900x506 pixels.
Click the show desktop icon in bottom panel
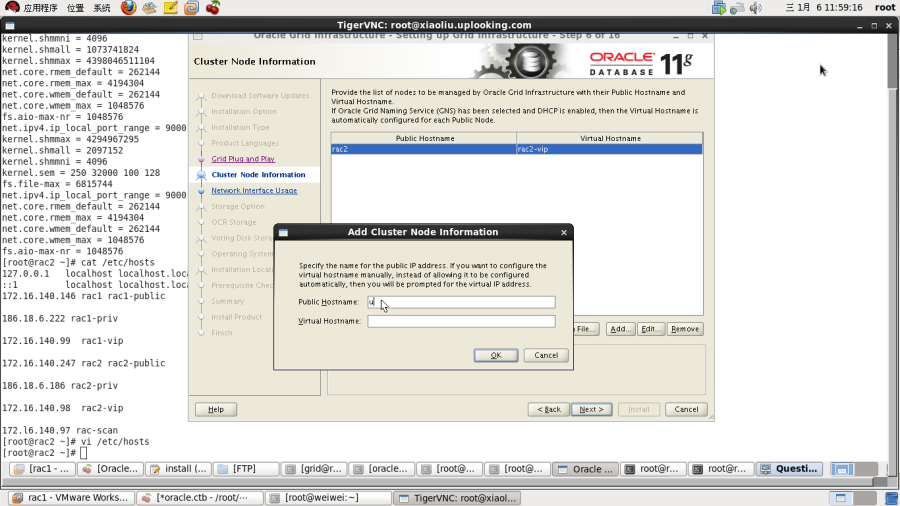(x=891, y=498)
